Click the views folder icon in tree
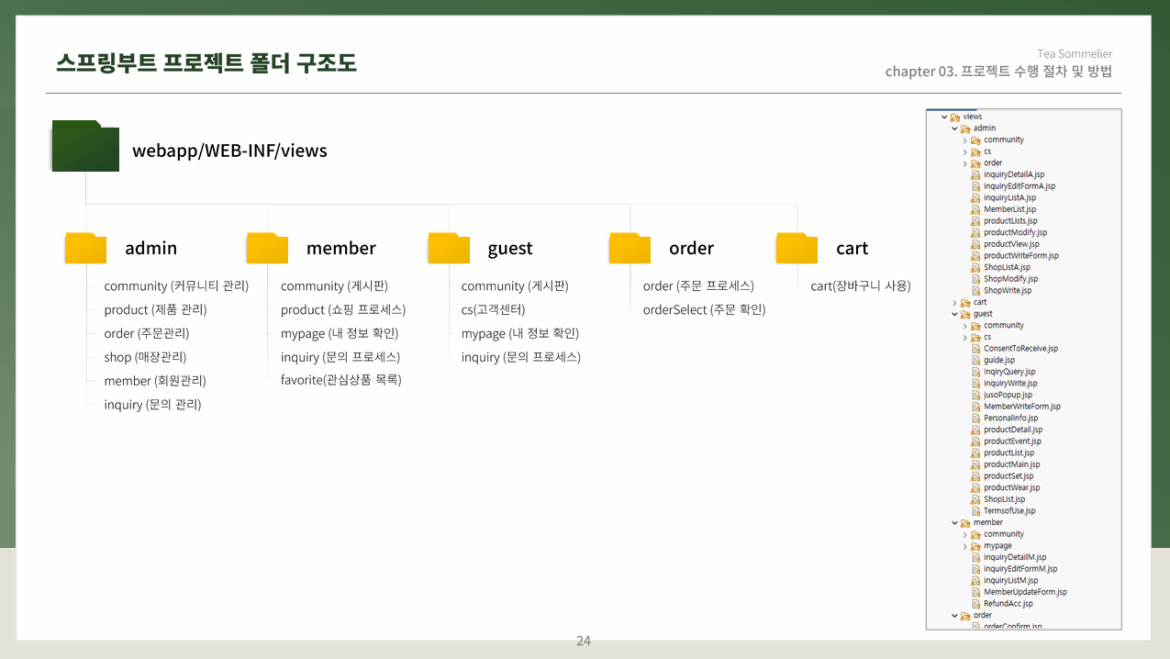 click(955, 117)
